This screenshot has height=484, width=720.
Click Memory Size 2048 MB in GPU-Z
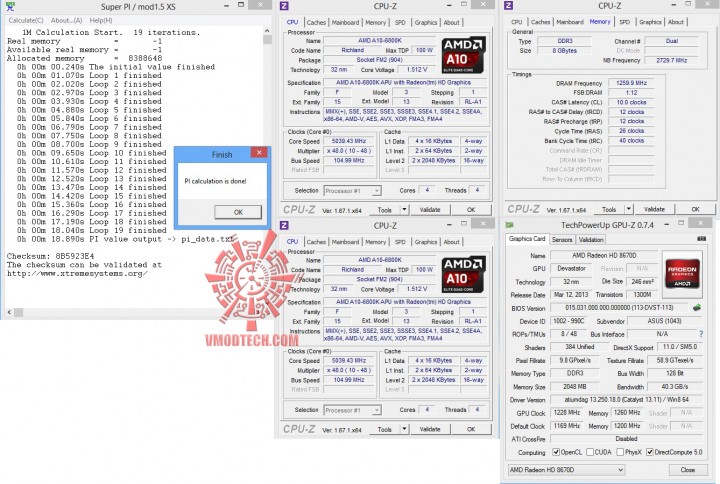tap(575, 387)
